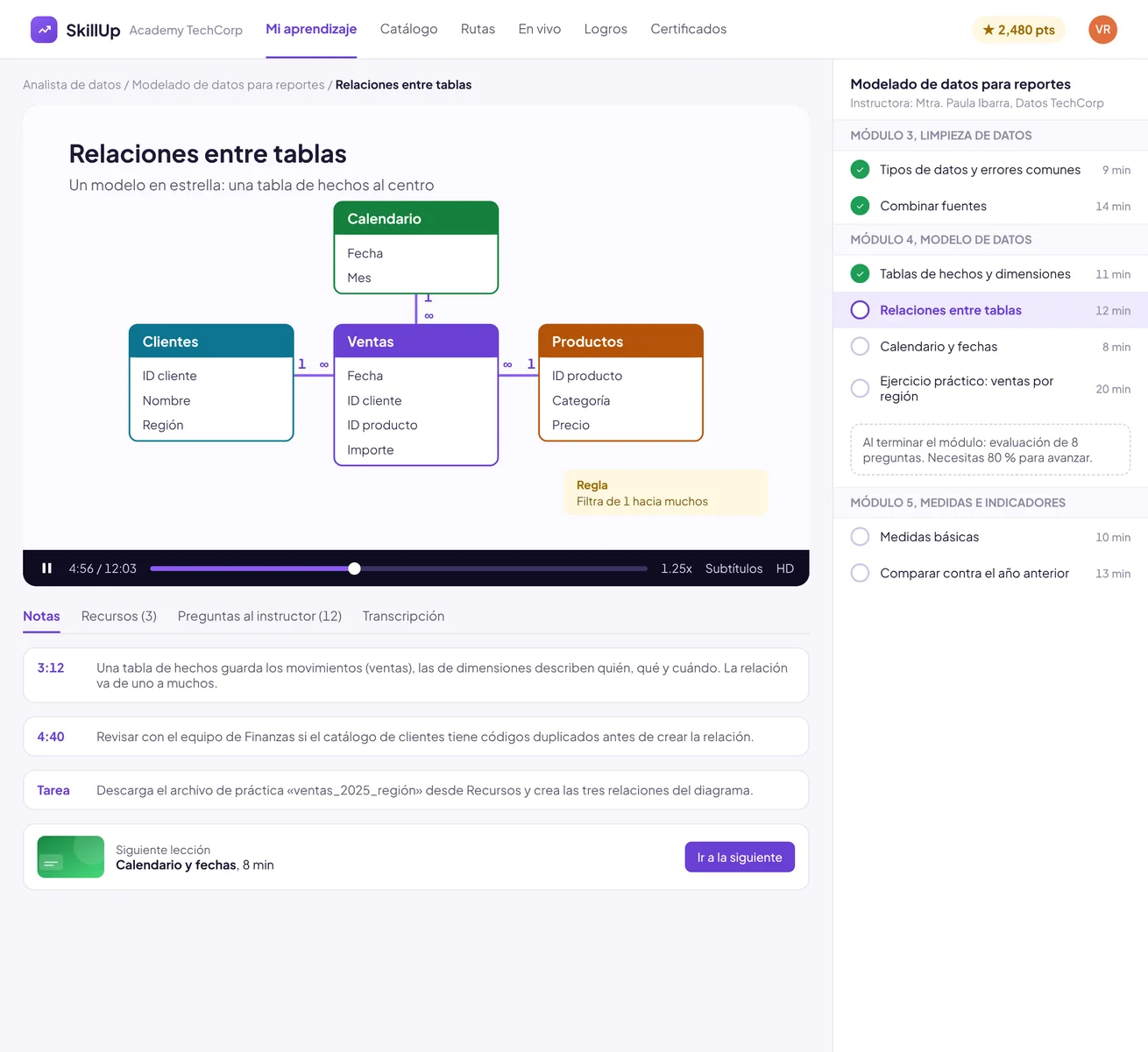
Task: Click the Módulo 5, Medidas e indicadores heading
Action: click(x=958, y=503)
